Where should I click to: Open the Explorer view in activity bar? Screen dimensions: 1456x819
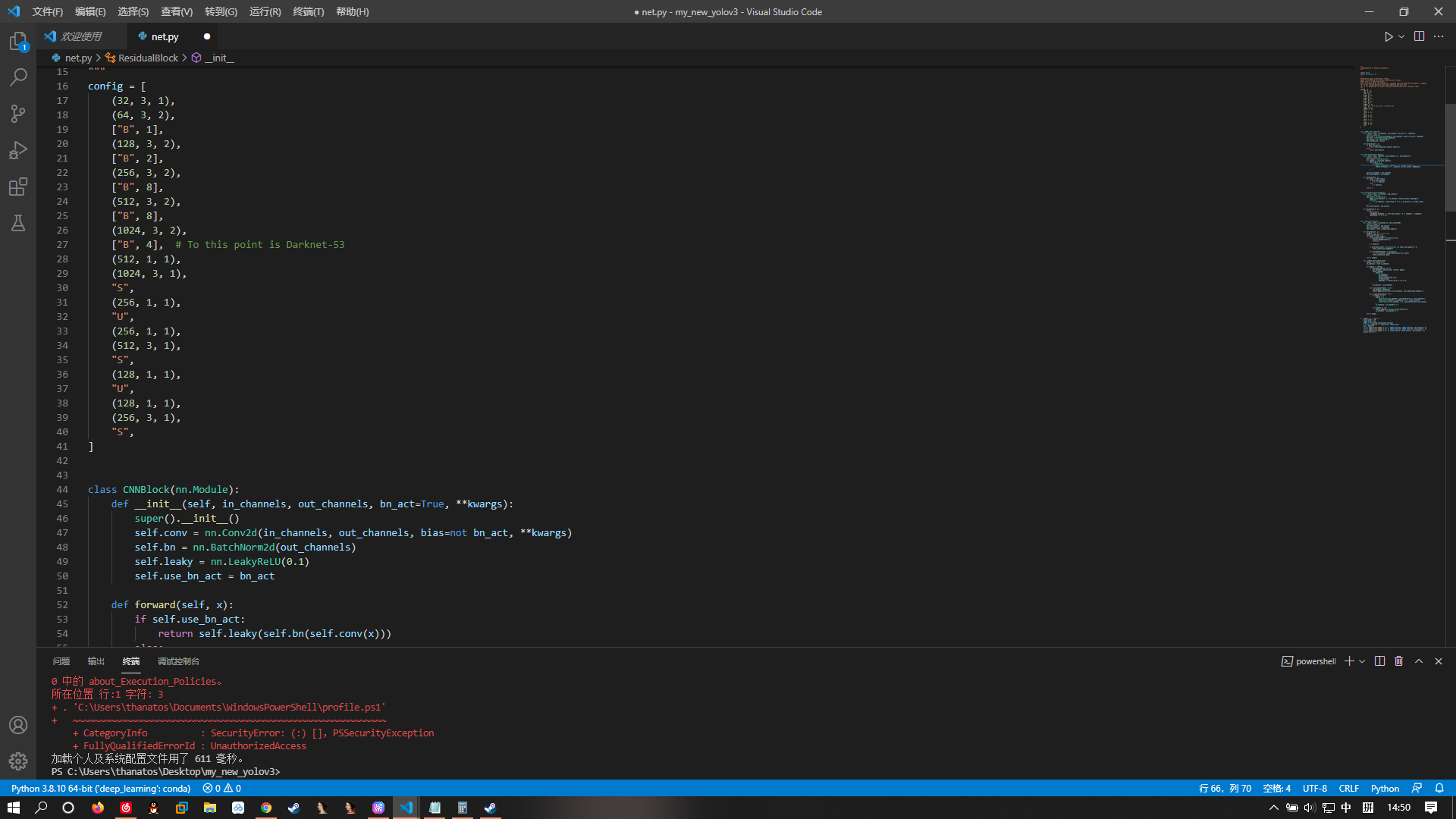tap(18, 41)
